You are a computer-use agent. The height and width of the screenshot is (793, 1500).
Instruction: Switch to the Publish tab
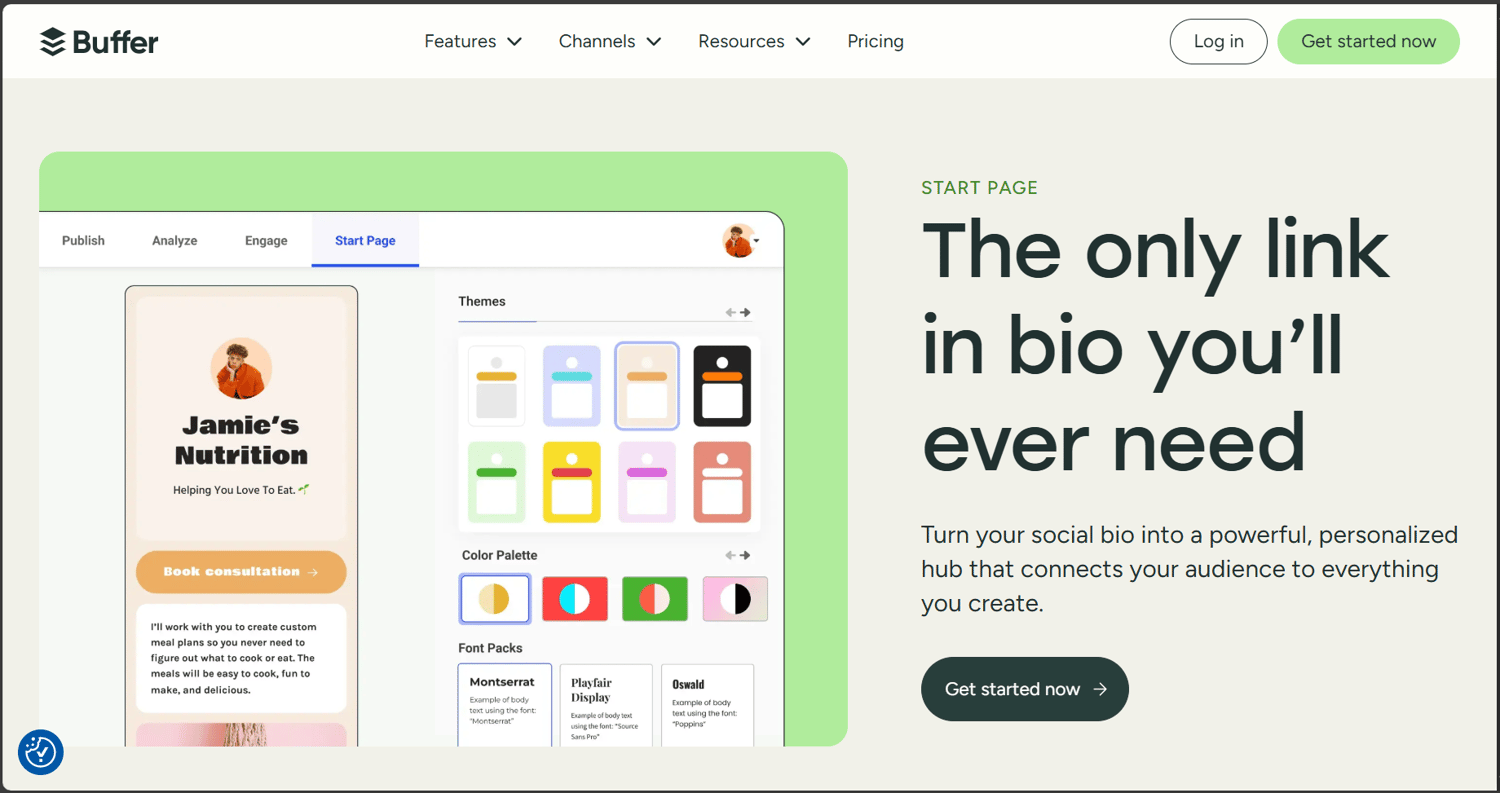pyautogui.click(x=83, y=240)
